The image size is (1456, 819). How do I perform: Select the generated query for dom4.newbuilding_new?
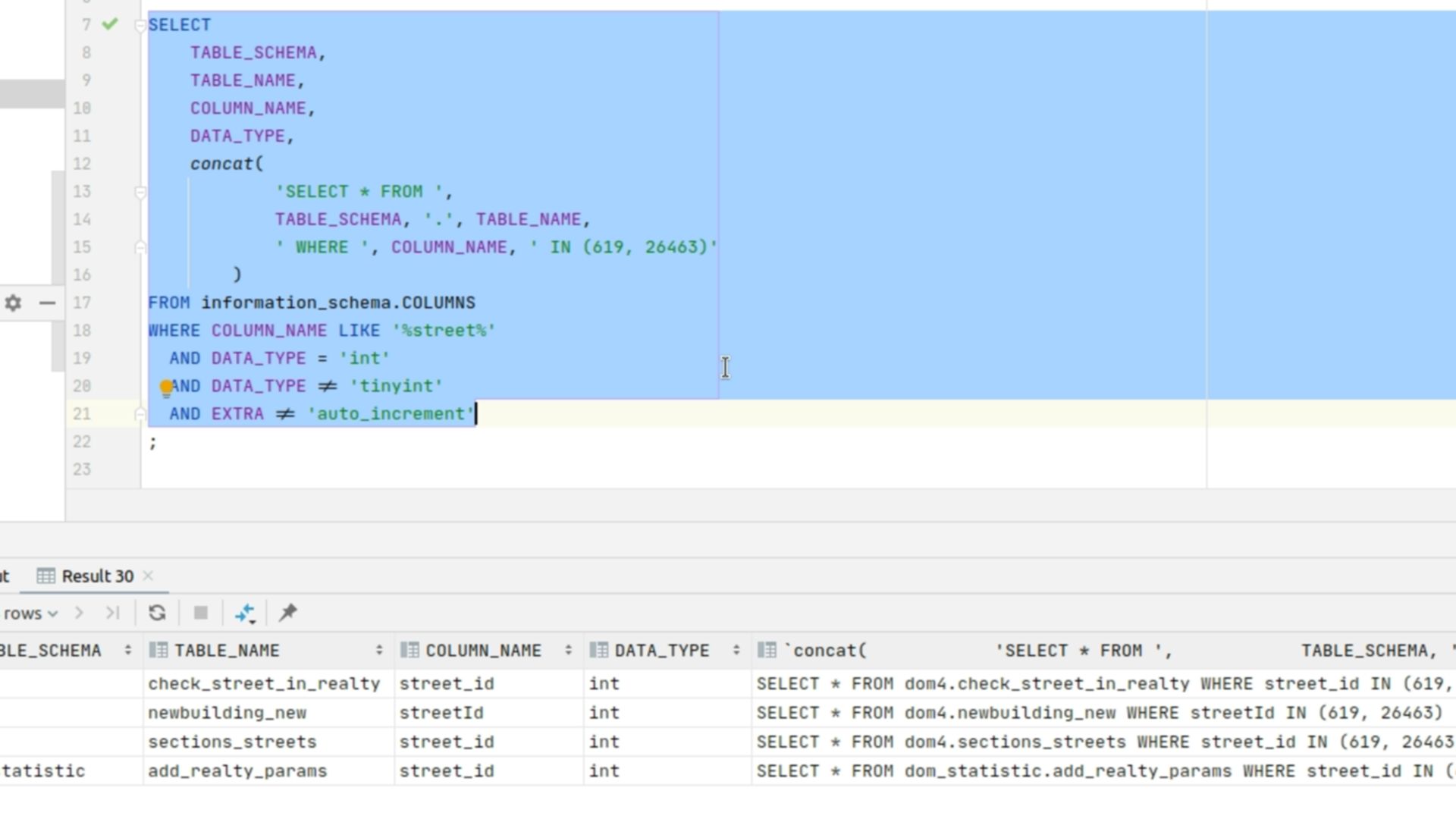coord(1103,713)
